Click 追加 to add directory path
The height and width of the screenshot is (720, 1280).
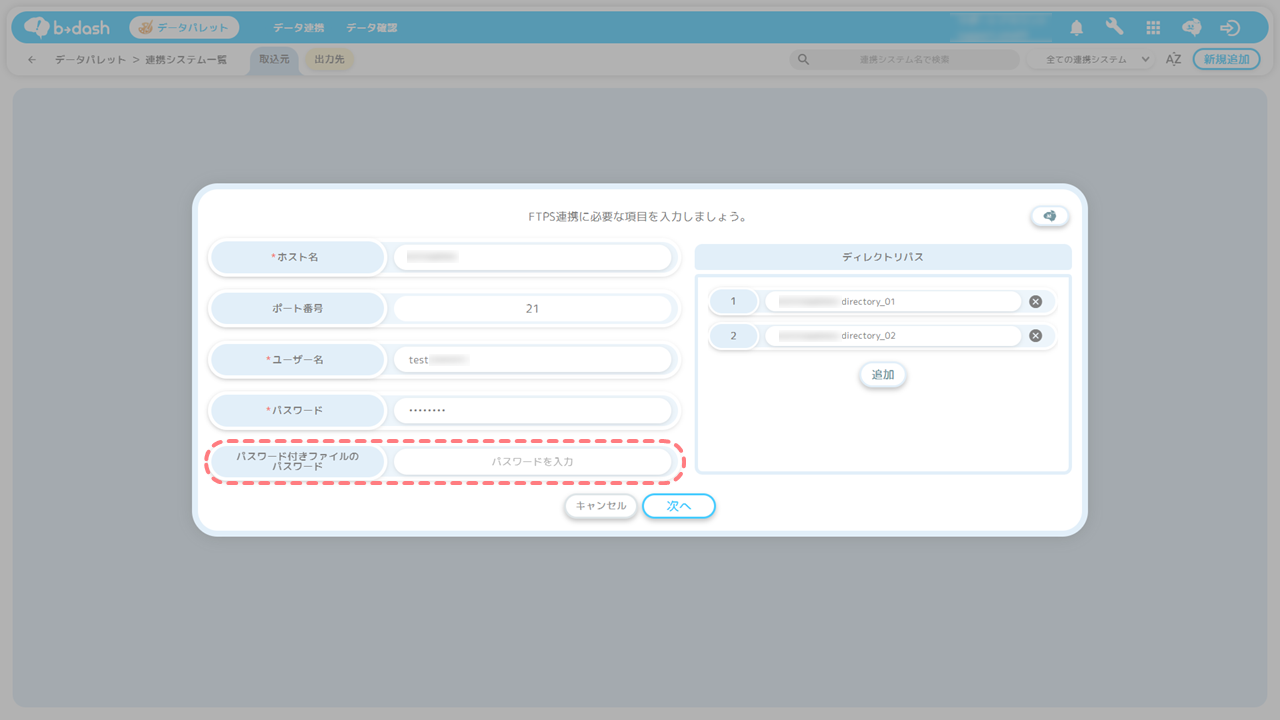882,375
